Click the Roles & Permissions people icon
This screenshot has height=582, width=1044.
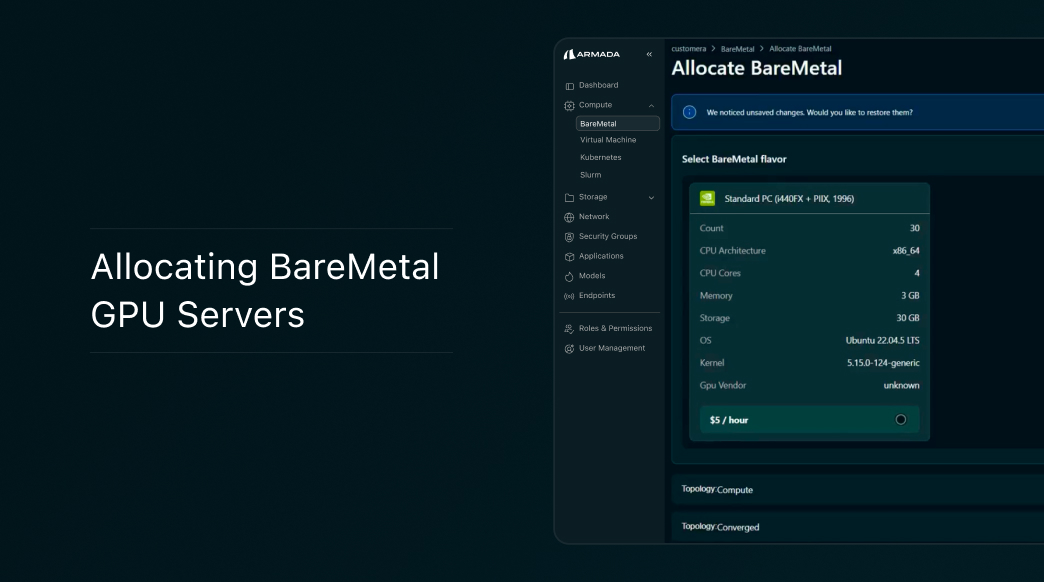tap(569, 329)
